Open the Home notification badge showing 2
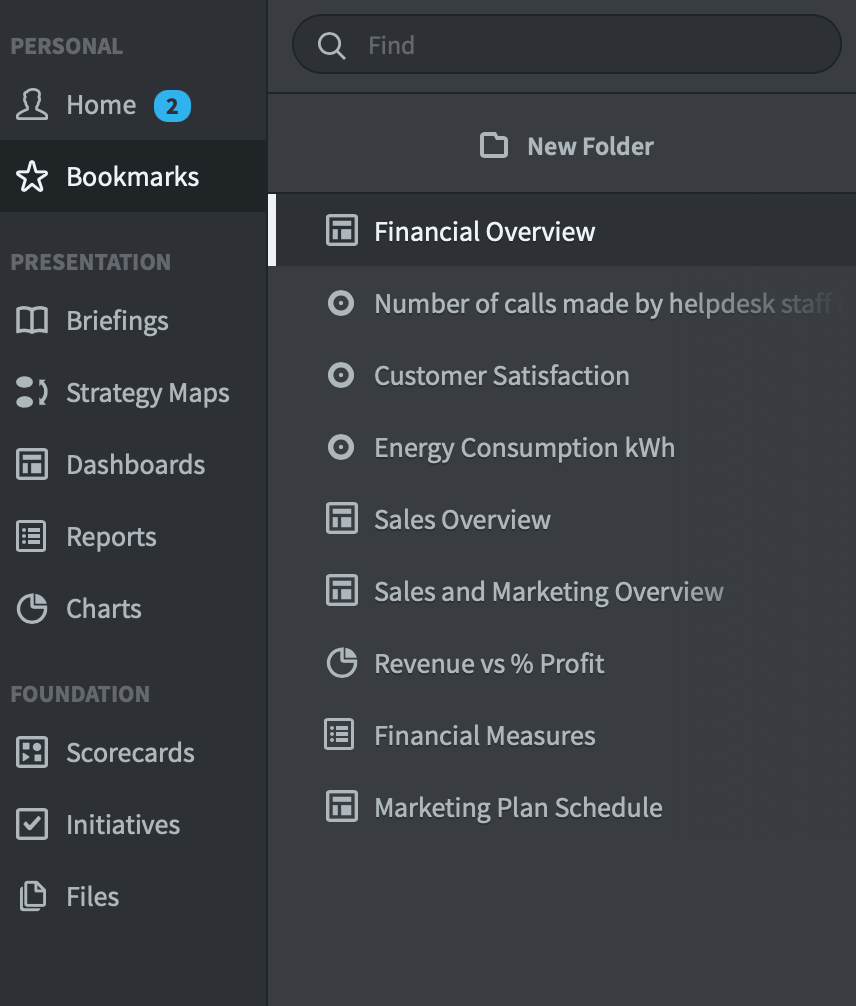Image resolution: width=856 pixels, height=1006 pixels. (172, 106)
